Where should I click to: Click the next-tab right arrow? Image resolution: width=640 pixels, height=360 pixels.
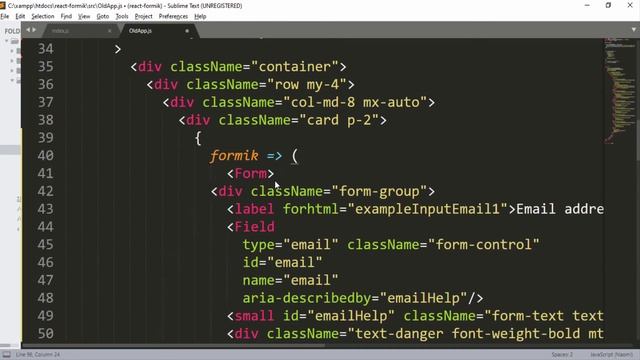(34, 30)
